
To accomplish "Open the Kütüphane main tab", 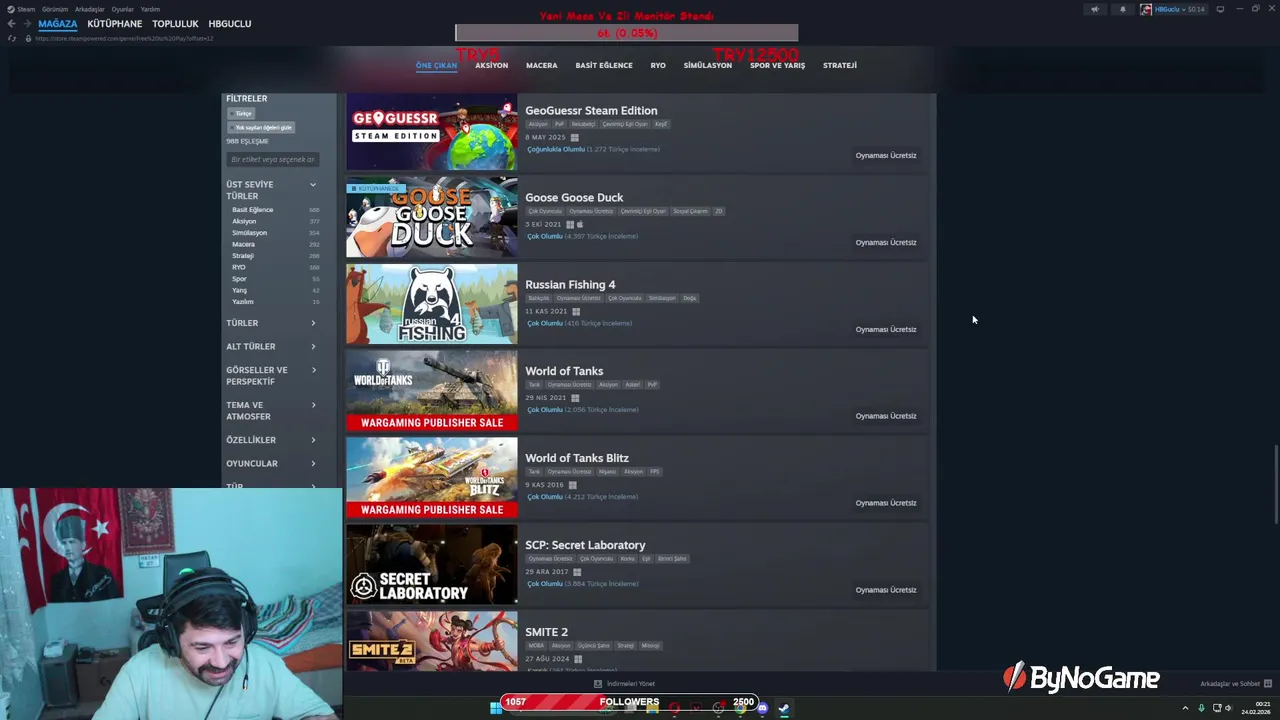I will (x=115, y=24).
